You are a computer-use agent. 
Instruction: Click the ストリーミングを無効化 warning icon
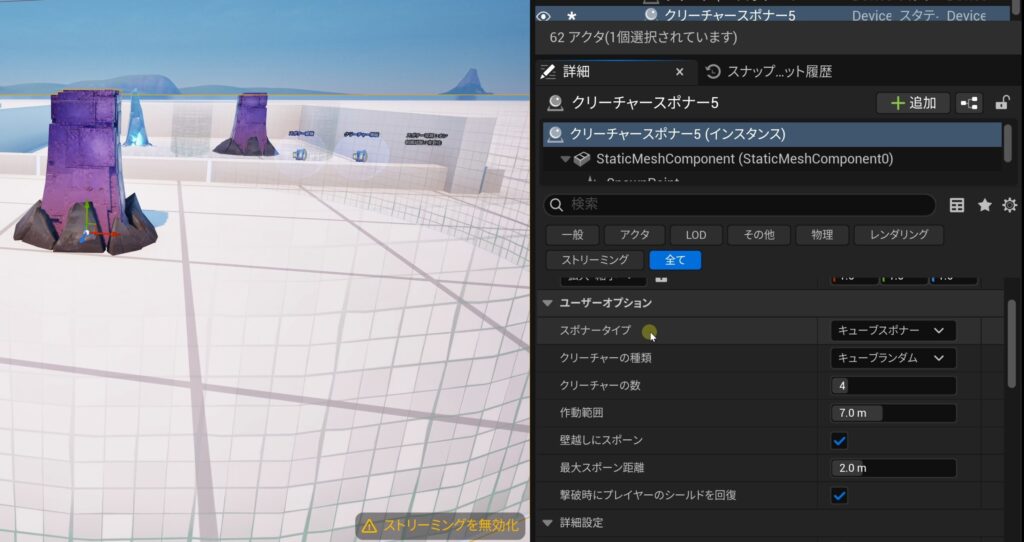[x=369, y=525]
